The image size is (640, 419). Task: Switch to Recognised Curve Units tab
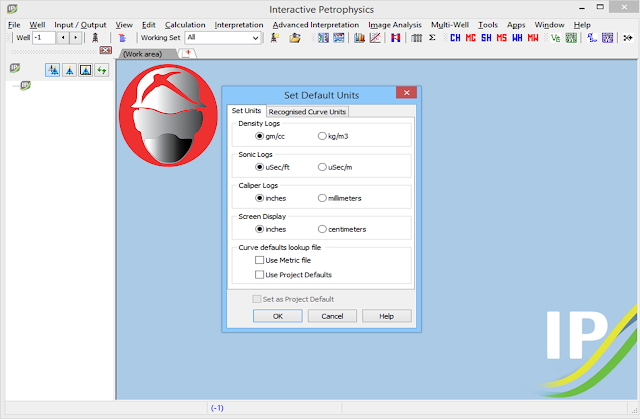tap(307, 112)
